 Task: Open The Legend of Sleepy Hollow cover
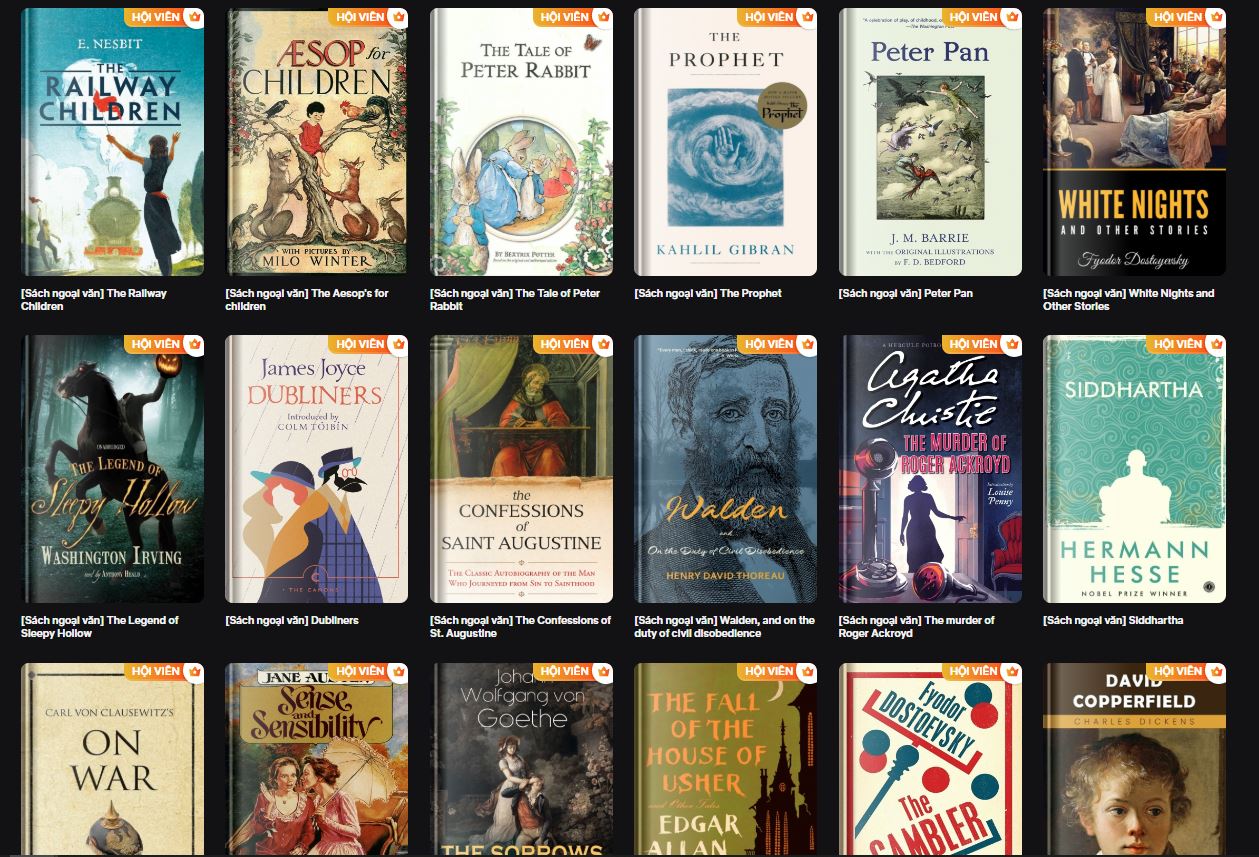(x=113, y=469)
